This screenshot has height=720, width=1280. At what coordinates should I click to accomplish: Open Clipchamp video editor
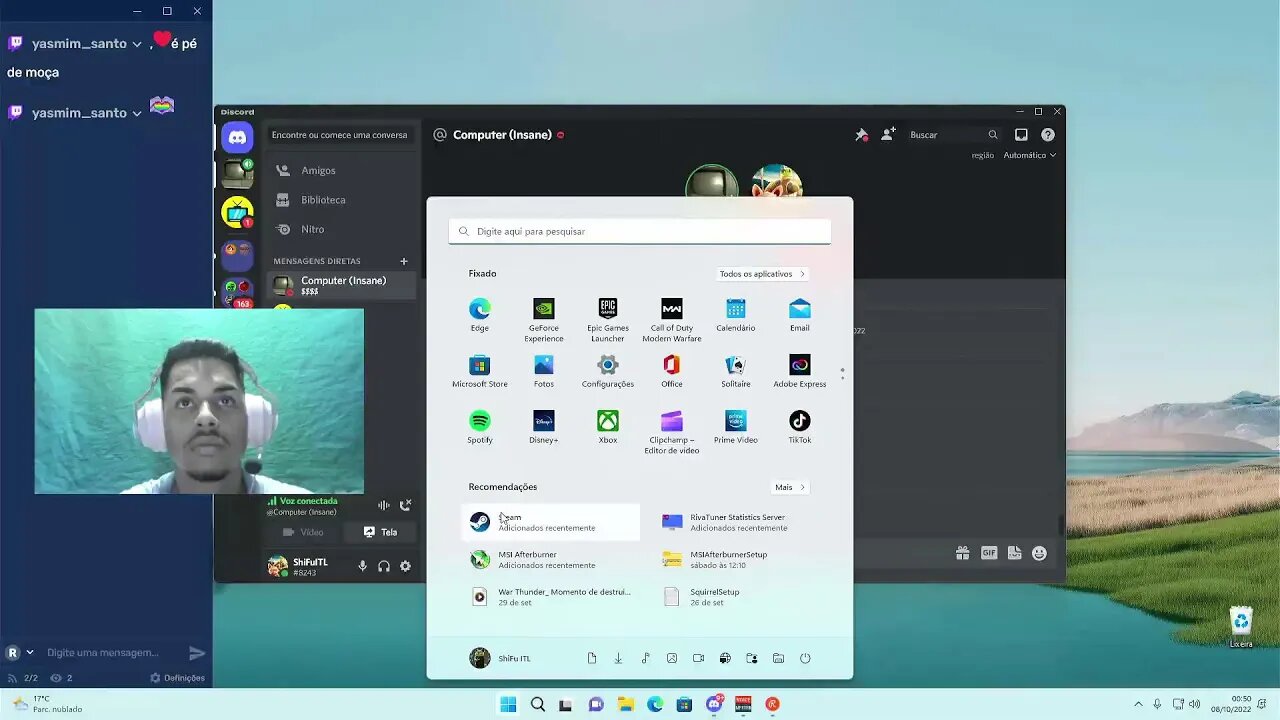pyautogui.click(x=672, y=432)
